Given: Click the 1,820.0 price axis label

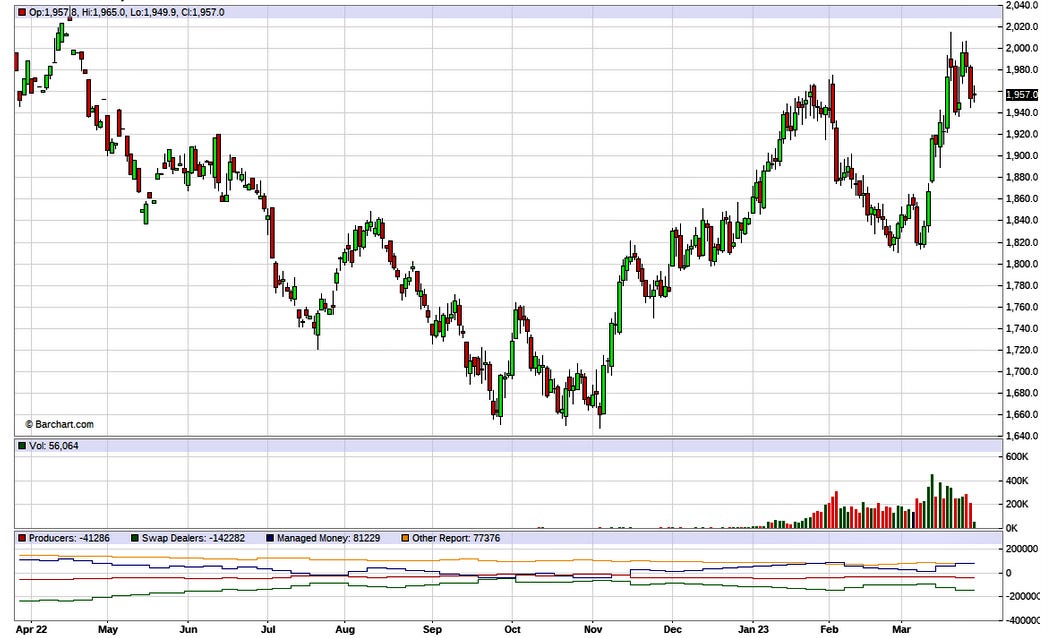Looking at the screenshot, I should pyautogui.click(x=1022, y=242).
